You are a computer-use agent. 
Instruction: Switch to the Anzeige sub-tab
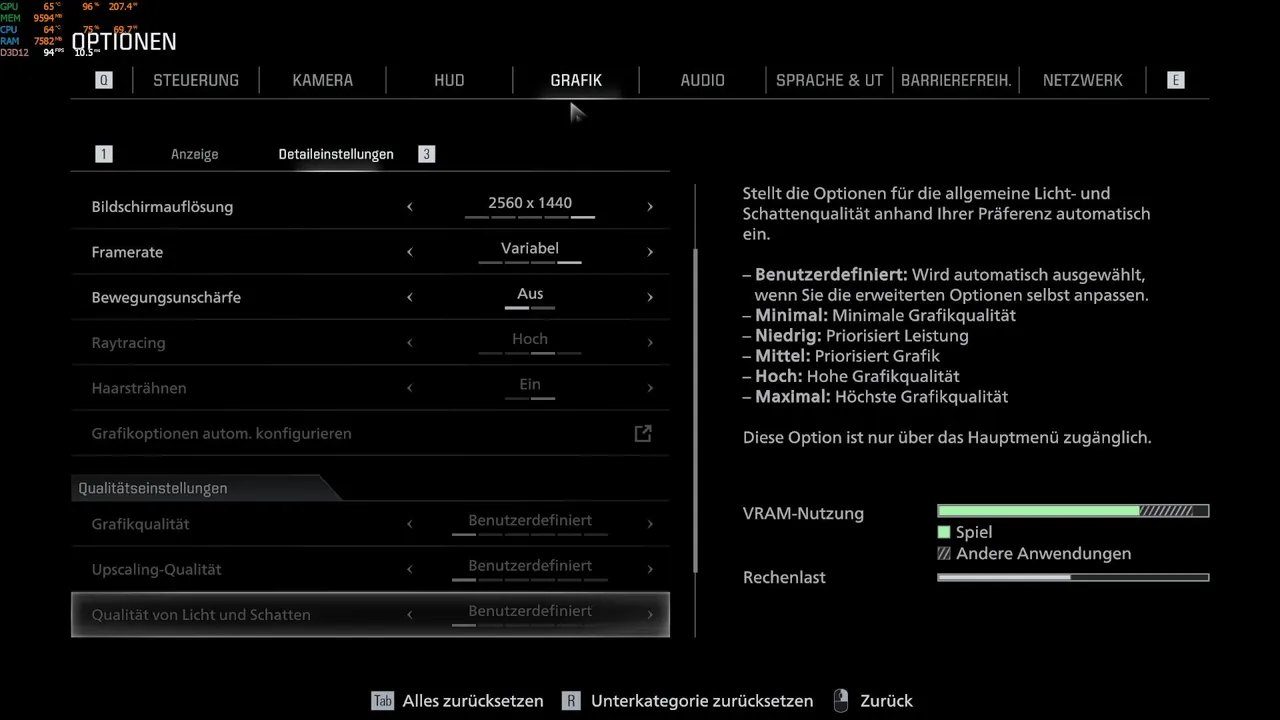(x=194, y=154)
